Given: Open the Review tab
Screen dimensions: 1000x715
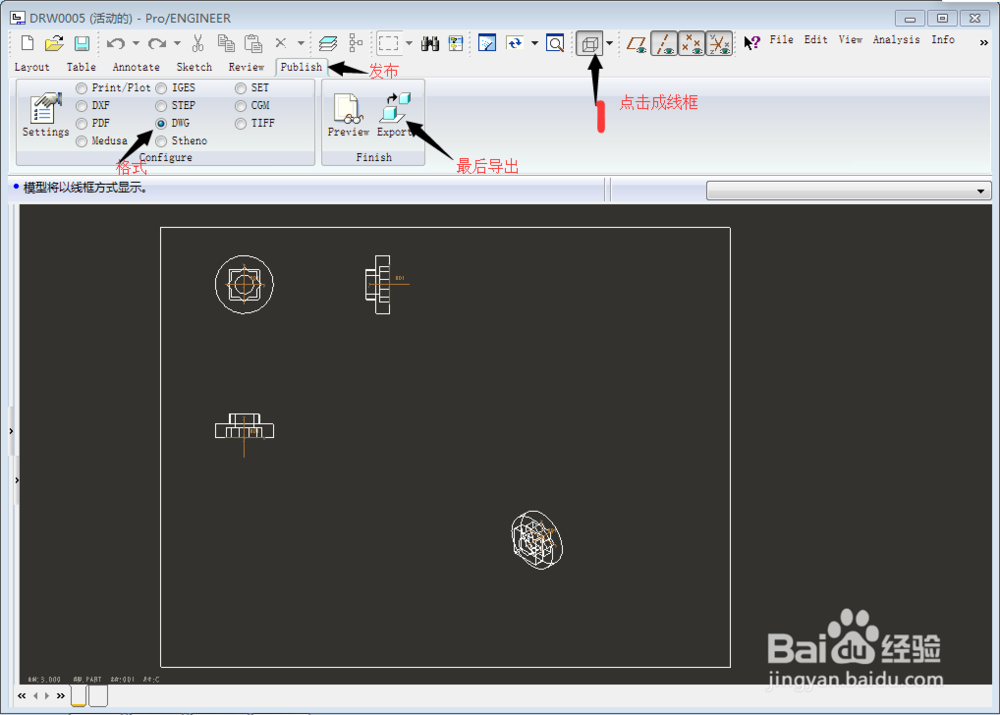Looking at the screenshot, I should click(x=246, y=67).
